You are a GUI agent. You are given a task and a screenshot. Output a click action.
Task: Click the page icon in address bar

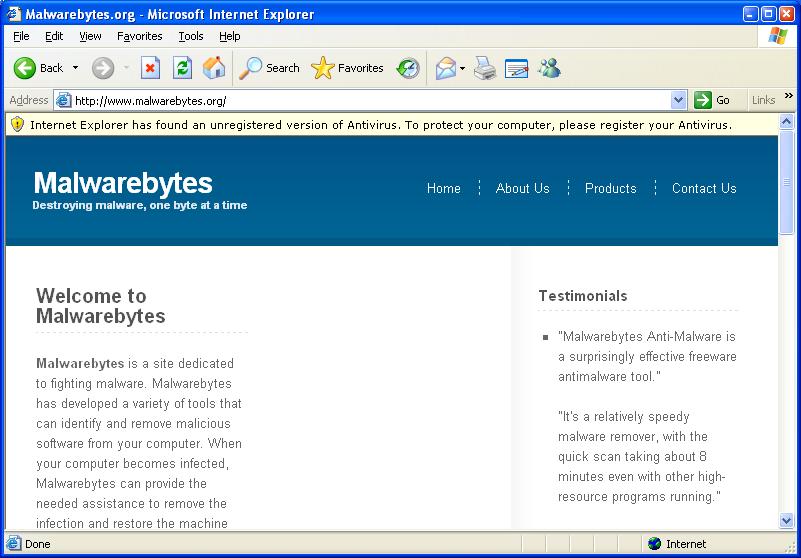coord(63,100)
